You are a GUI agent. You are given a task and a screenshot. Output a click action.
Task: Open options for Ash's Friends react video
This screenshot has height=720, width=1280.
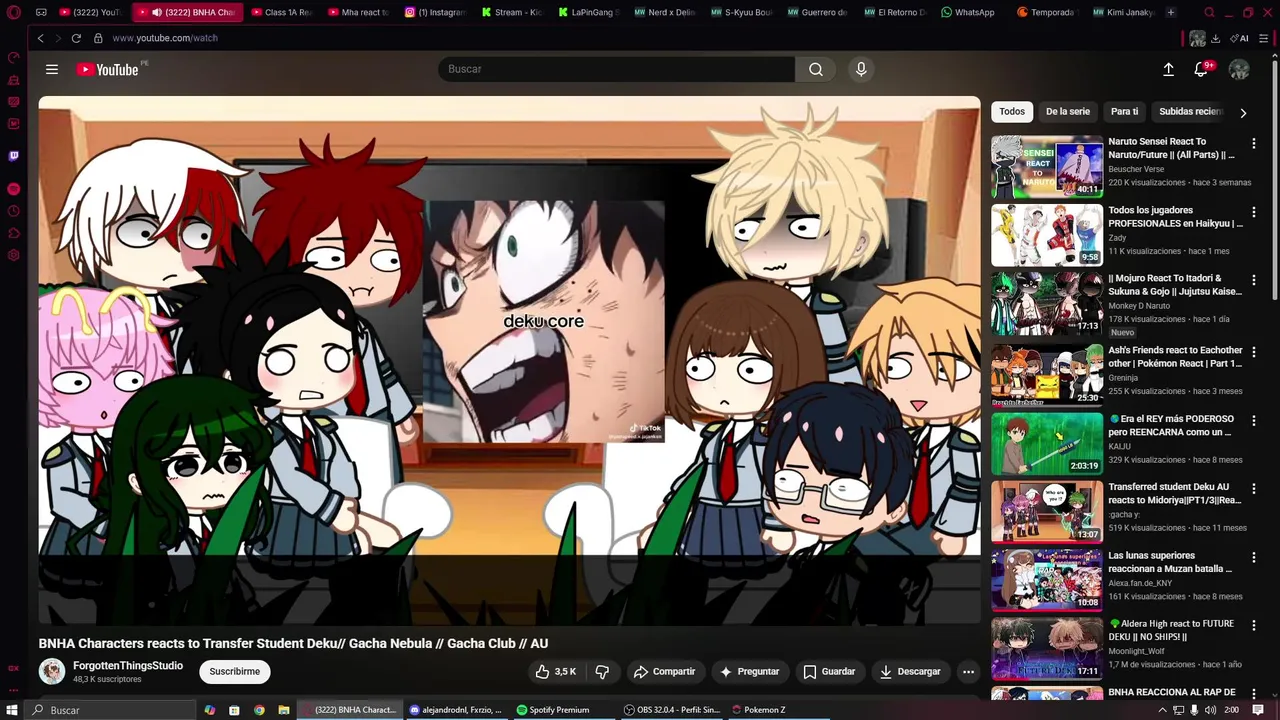[x=1254, y=352]
